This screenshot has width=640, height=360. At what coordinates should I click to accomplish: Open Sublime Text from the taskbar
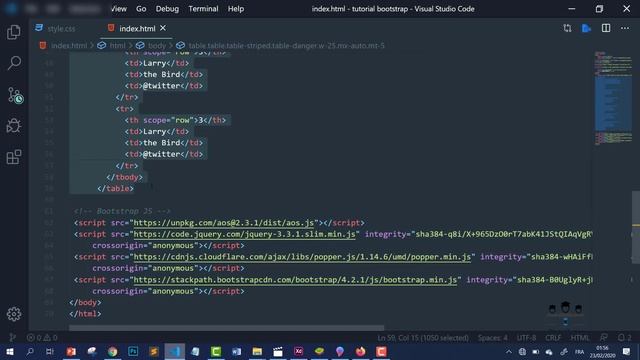(154, 351)
